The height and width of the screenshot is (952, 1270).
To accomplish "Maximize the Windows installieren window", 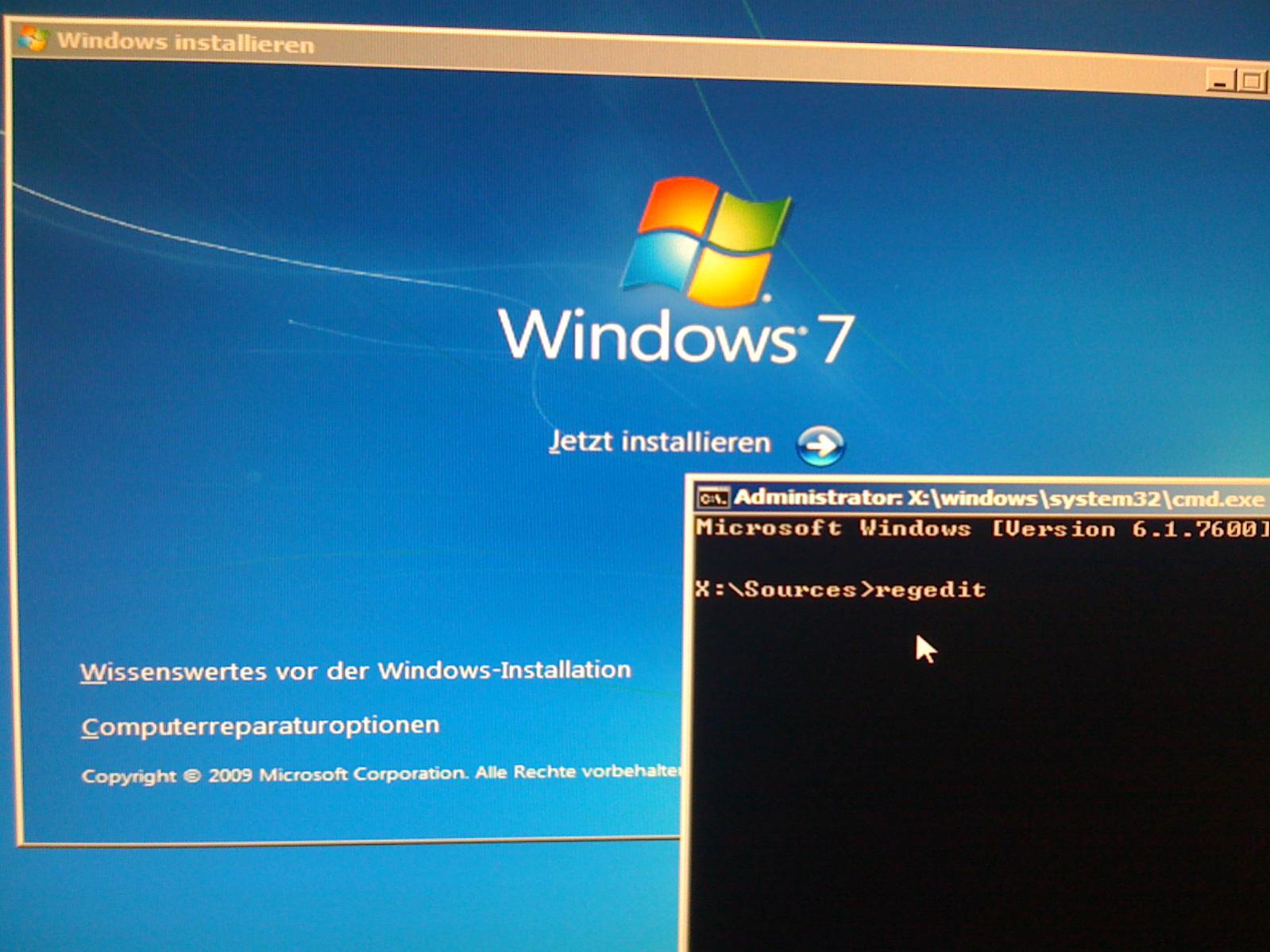I will tap(1251, 82).
